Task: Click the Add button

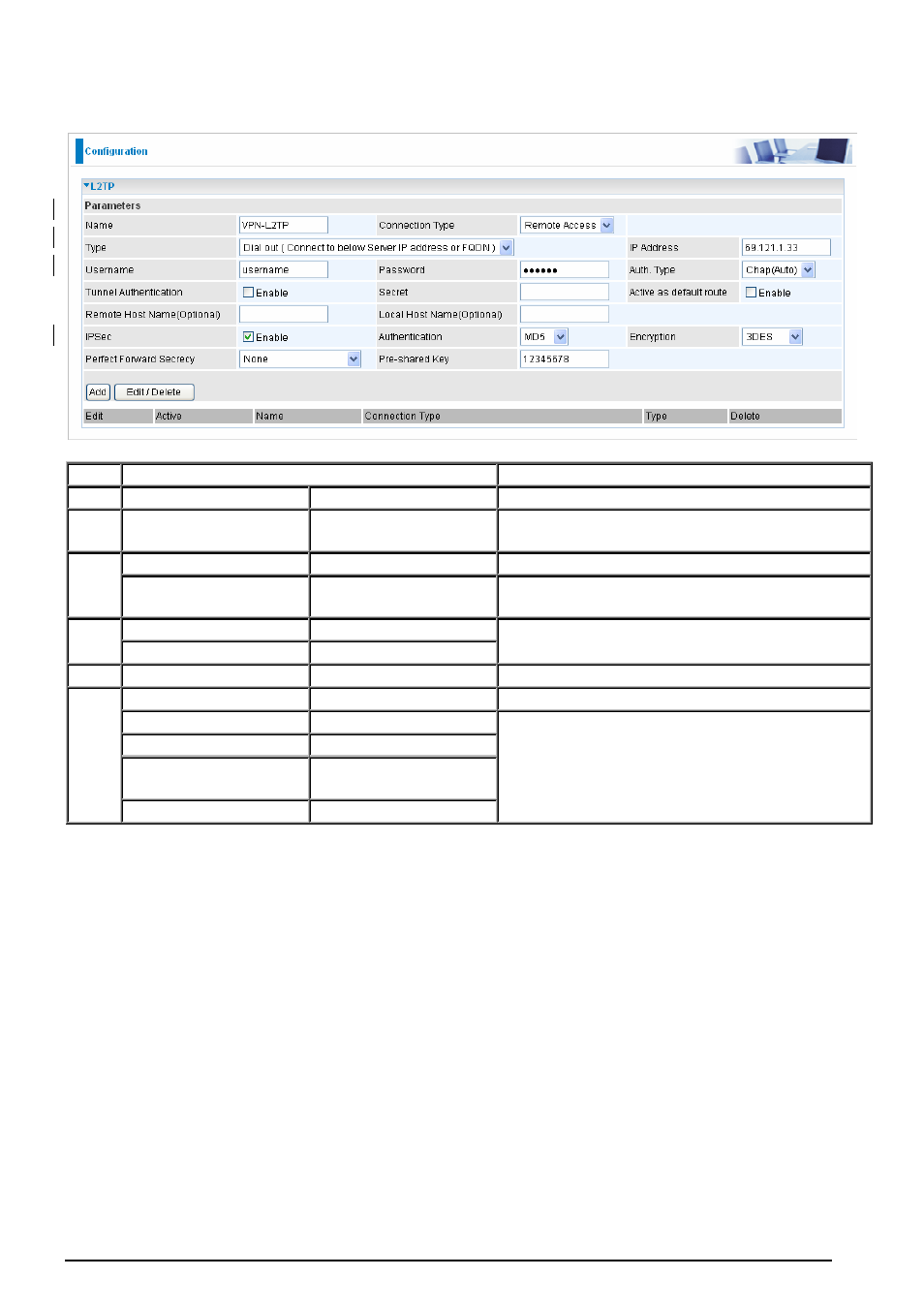Action: [x=98, y=392]
